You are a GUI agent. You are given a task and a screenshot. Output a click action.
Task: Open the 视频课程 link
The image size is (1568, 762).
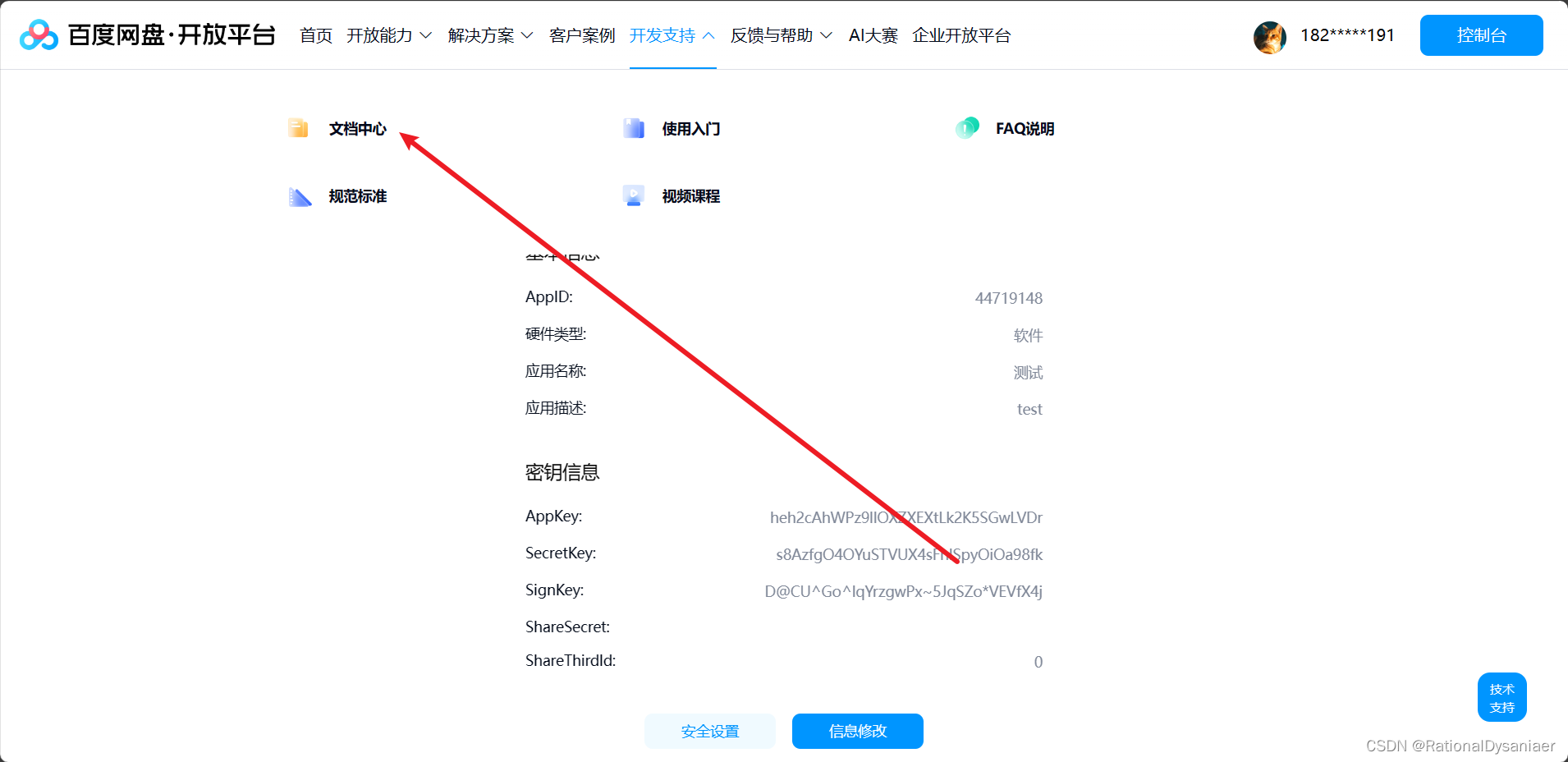(x=691, y=196)
